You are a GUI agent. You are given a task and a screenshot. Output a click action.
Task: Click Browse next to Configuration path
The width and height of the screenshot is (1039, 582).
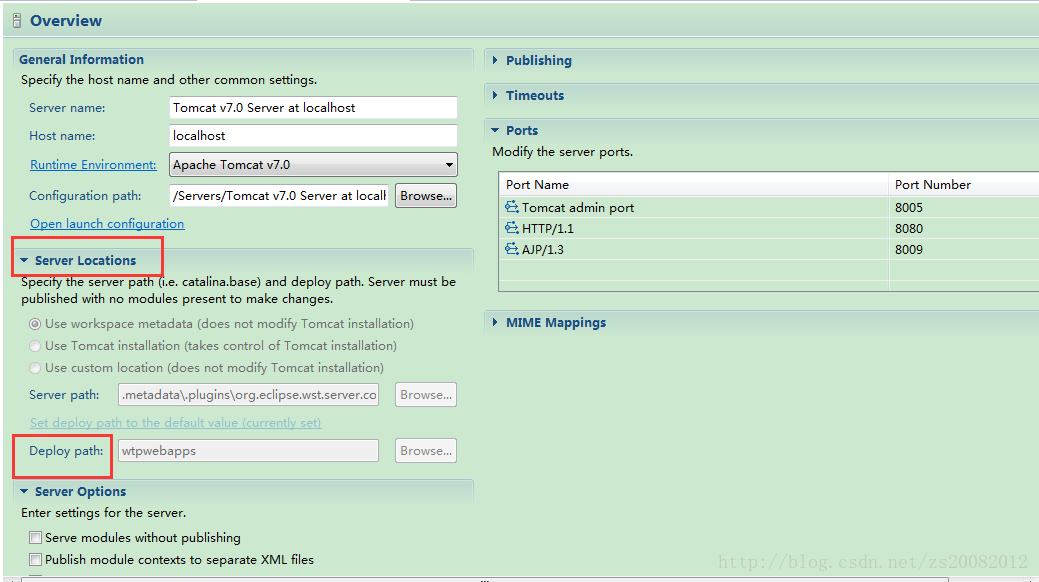tap(426, 196)
